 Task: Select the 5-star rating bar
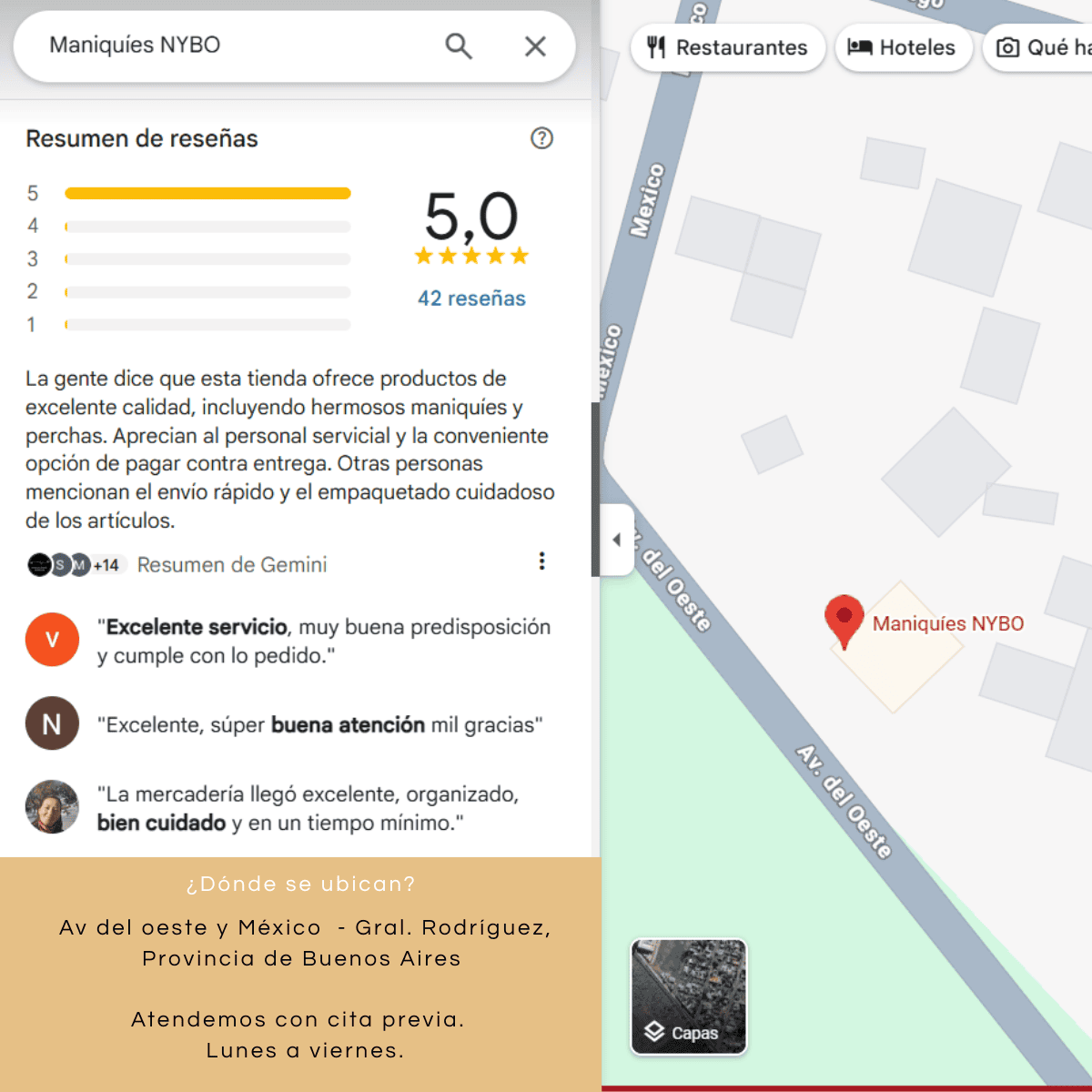pyautogui.click(x=207, y=193)
